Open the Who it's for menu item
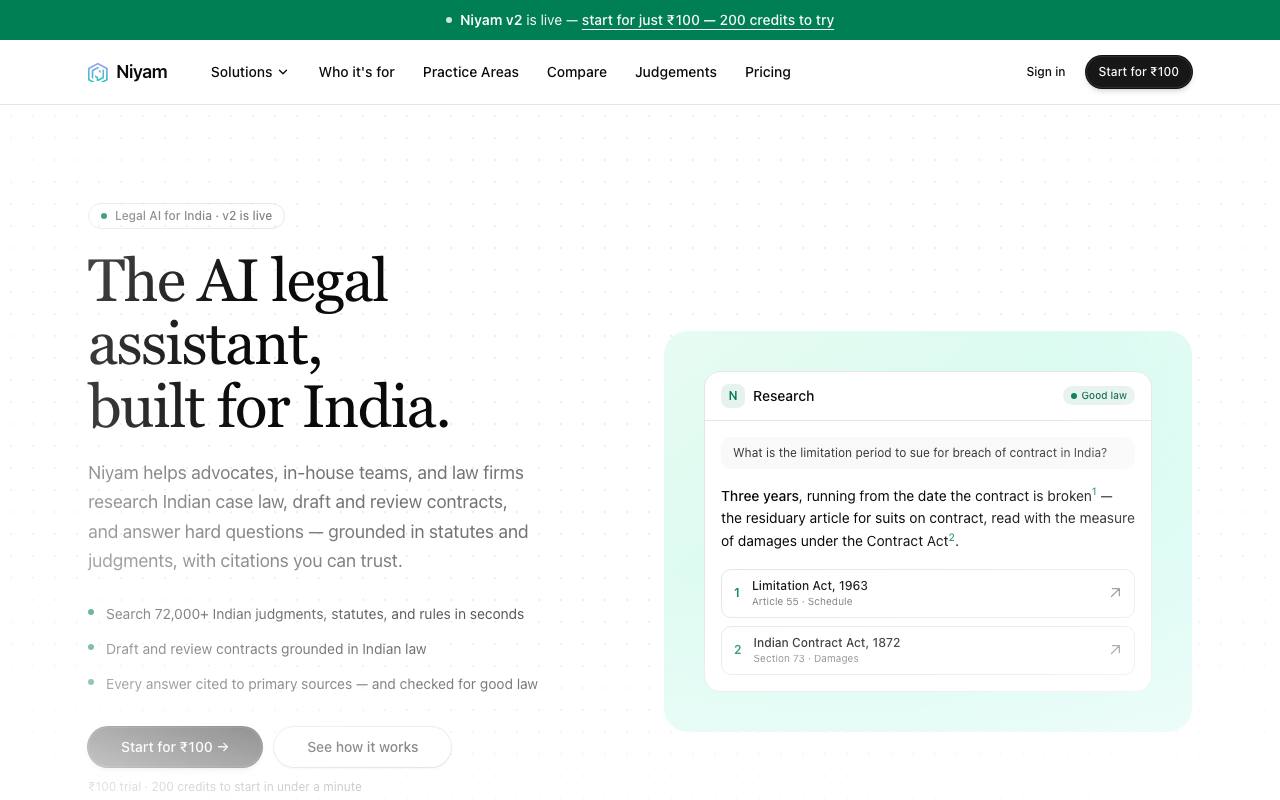Viewport: 1280px width, 800px height. point(357,72)
